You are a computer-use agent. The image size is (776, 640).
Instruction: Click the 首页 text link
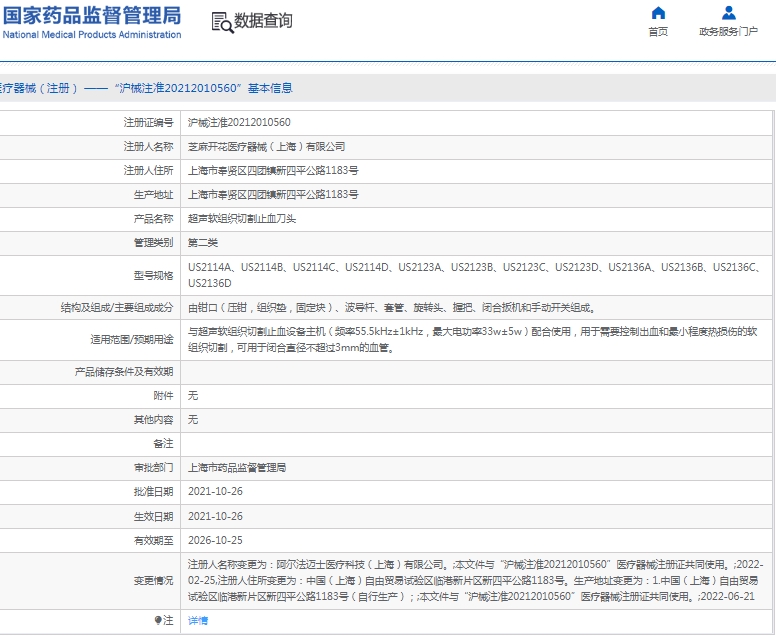coord(658,32)
